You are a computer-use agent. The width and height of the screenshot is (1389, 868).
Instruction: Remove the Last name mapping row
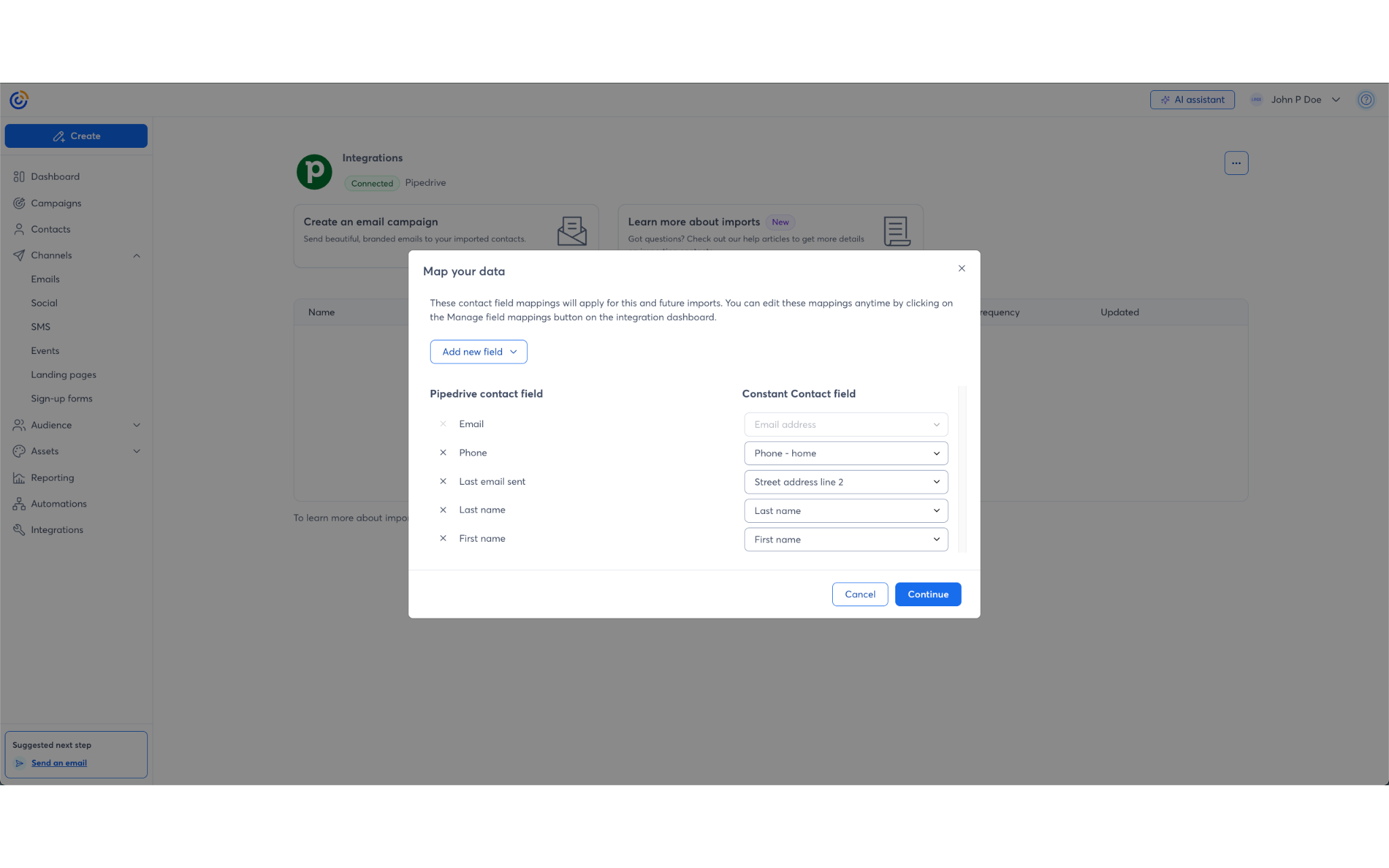(x=443, y=510)
